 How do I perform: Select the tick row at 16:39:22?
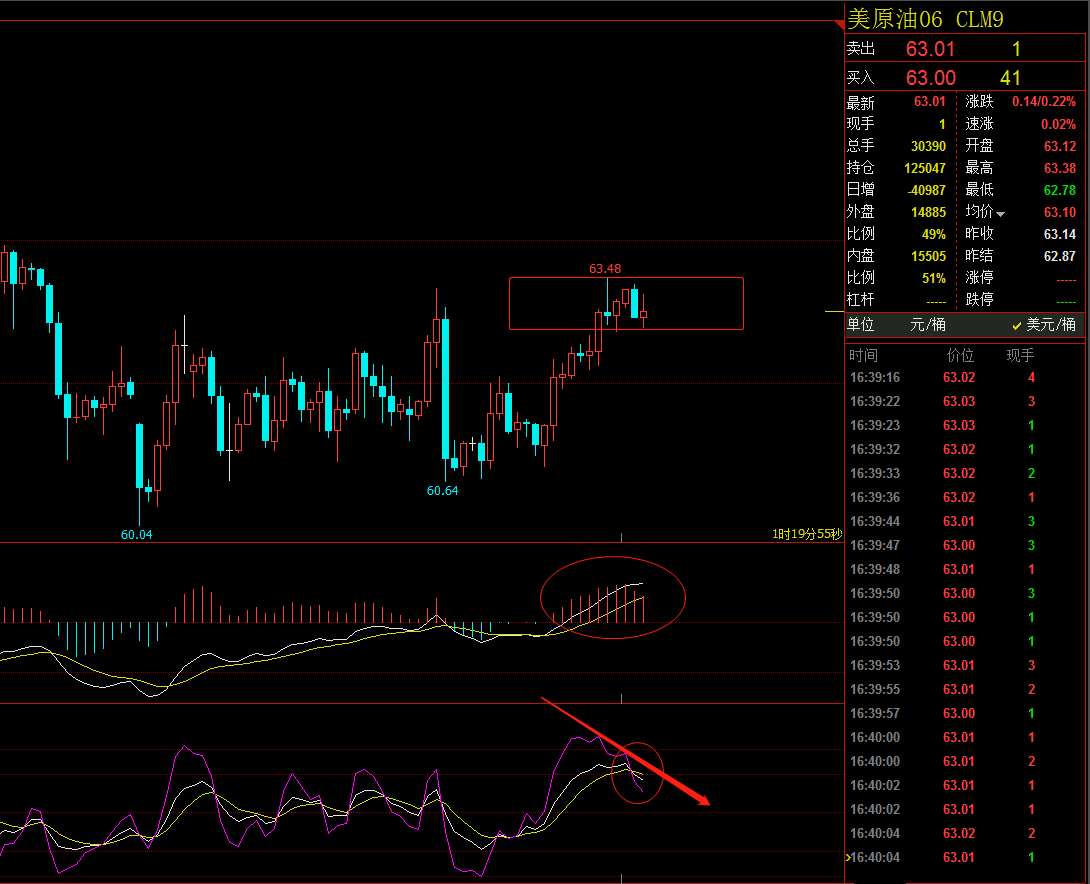click(964, 401)
